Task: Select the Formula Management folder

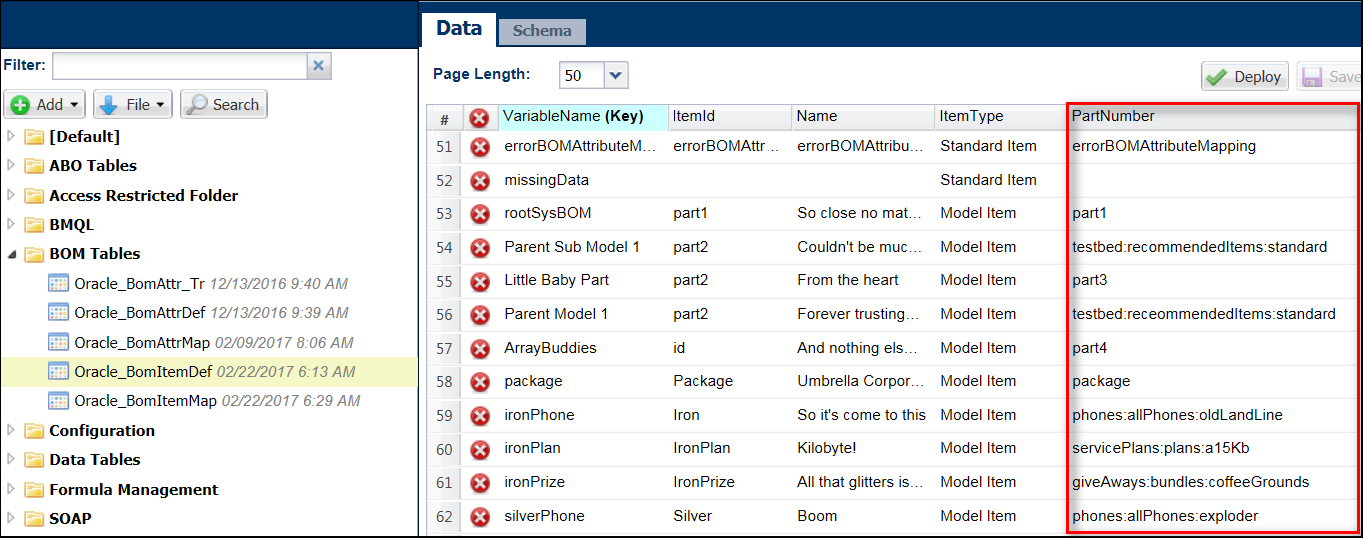Action: [x=134, y=490]
